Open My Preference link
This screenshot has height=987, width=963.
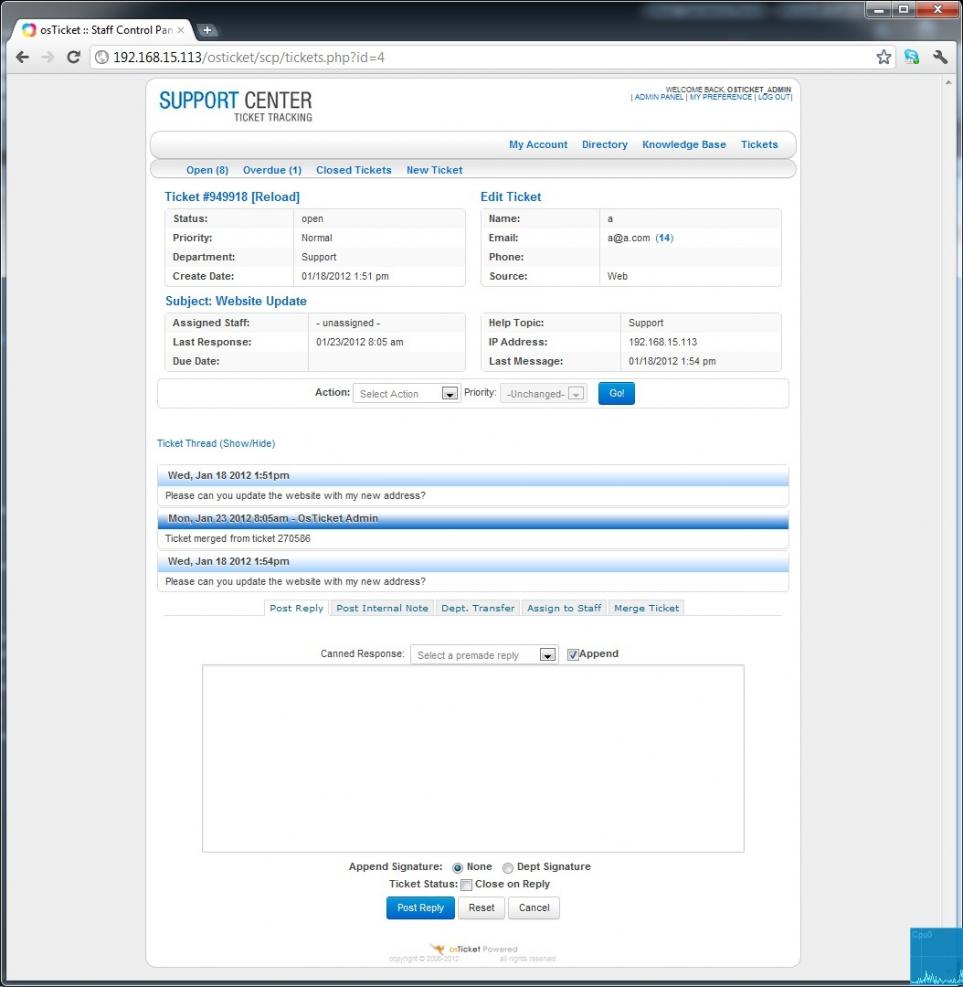pos(721,98)
